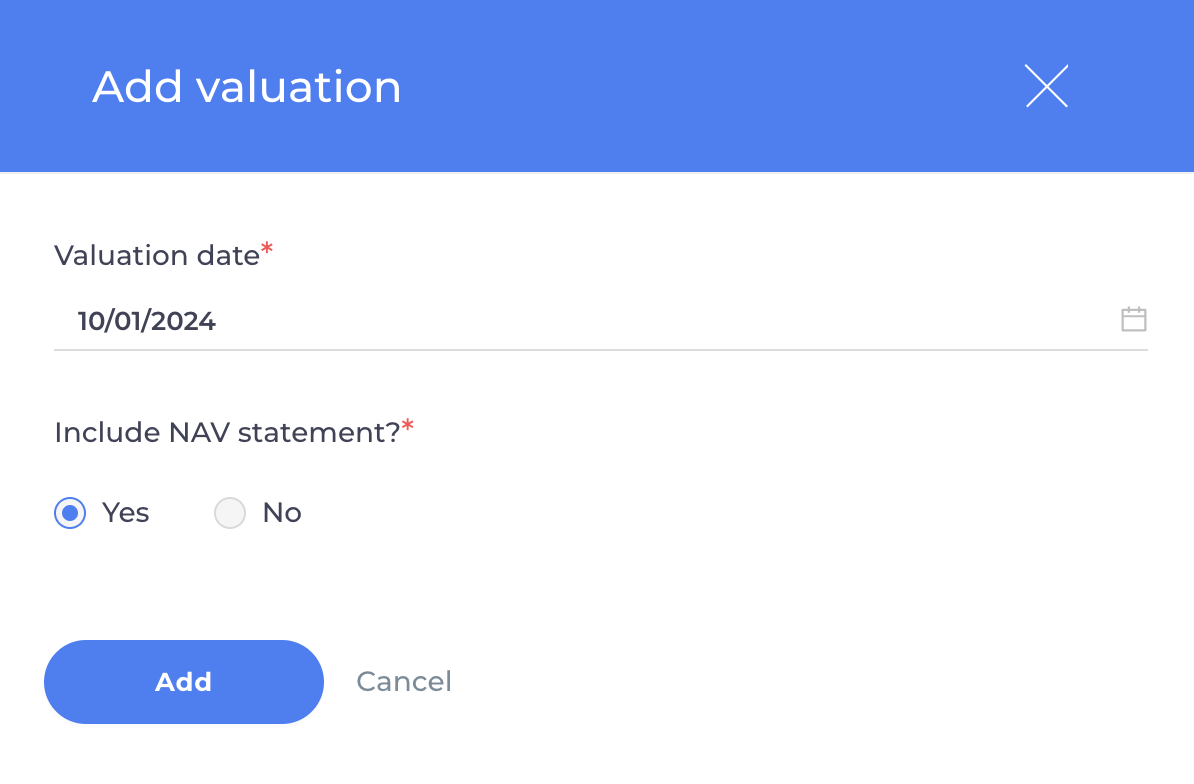
Task: Choose No for the NAV statement question
Action: (x=230, y=512)
